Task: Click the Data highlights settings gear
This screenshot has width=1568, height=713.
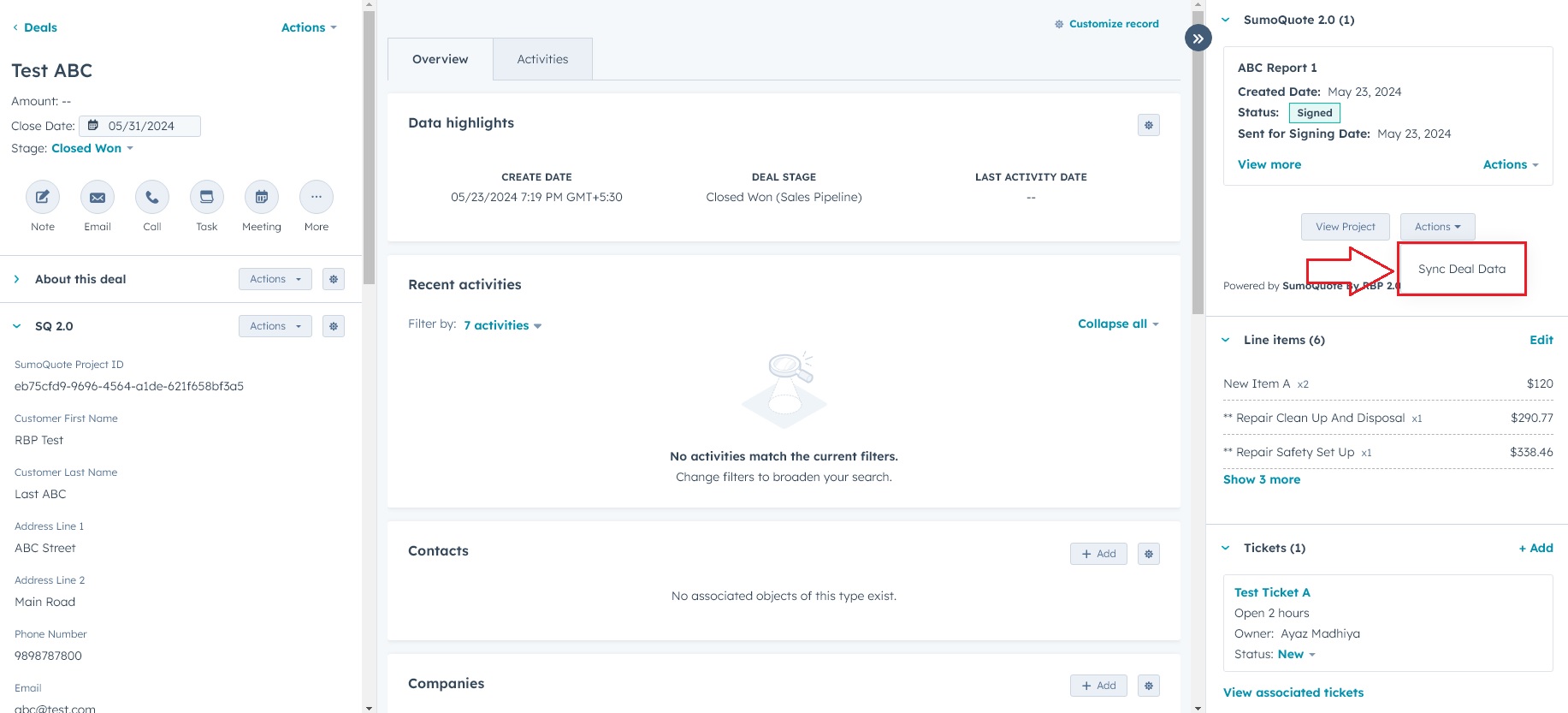Action: click(x=1149, y=126)
